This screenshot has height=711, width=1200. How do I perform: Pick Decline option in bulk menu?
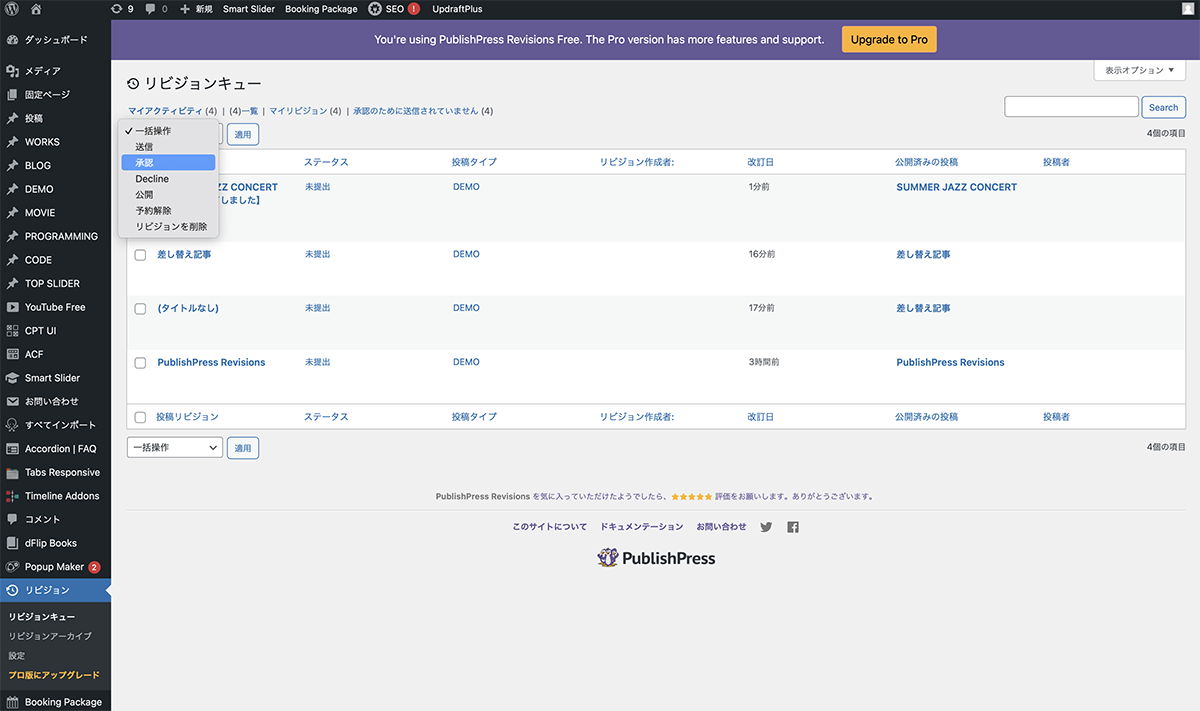(x=152, y=179)
